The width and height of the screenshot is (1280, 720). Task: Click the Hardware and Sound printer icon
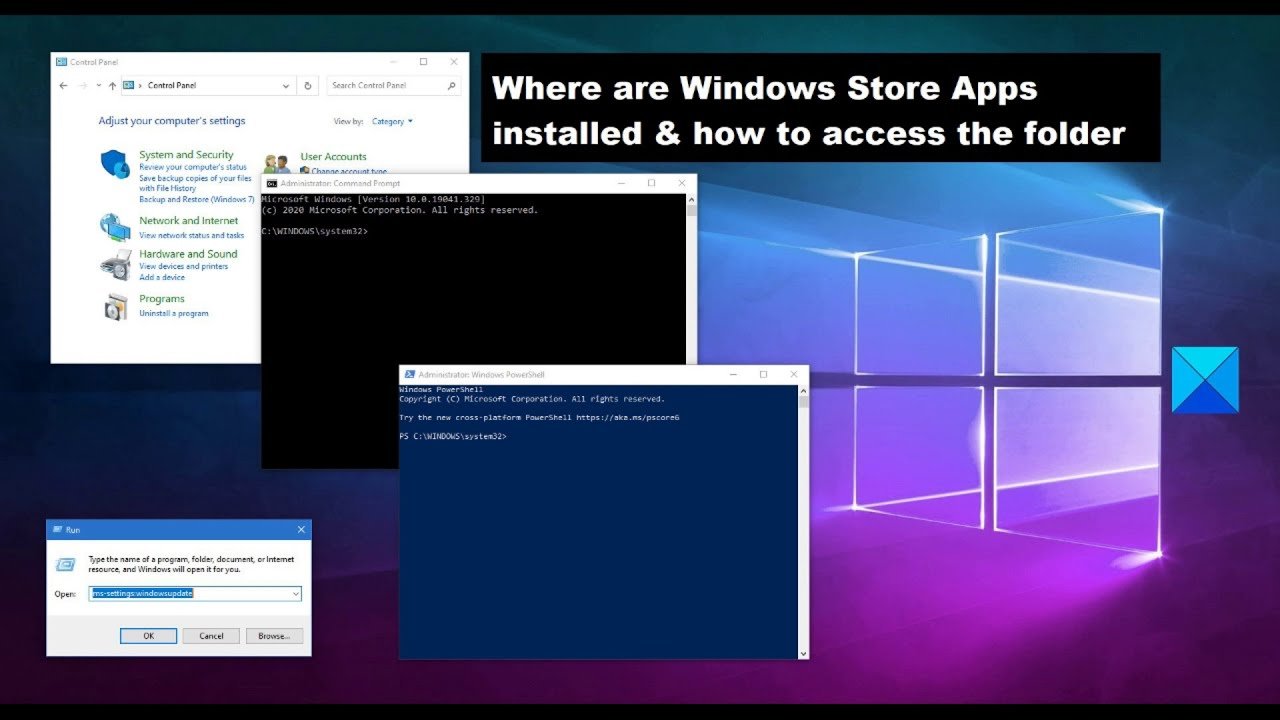(x=115, y=264)
